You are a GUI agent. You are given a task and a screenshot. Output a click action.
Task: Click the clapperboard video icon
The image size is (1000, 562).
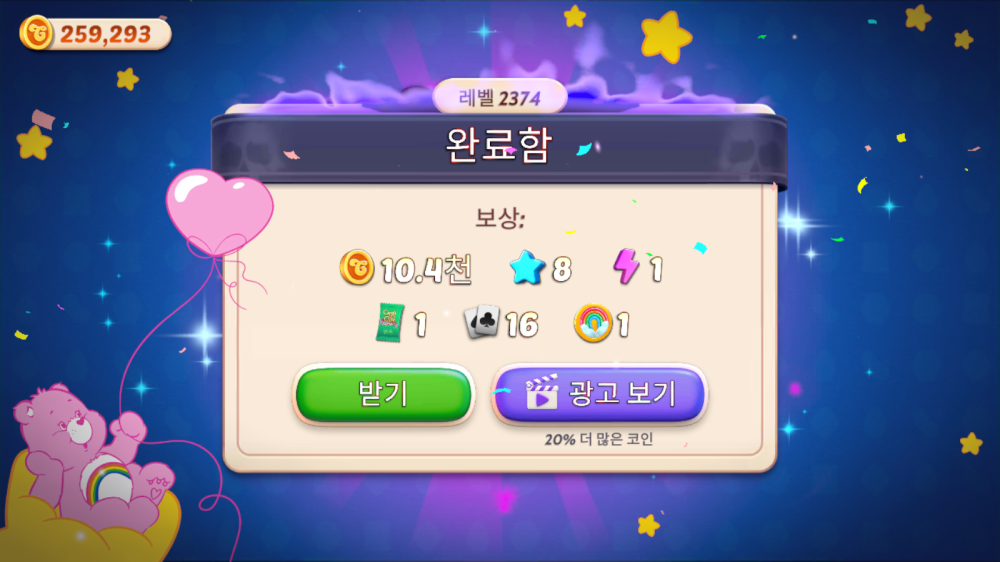point(541,392)
